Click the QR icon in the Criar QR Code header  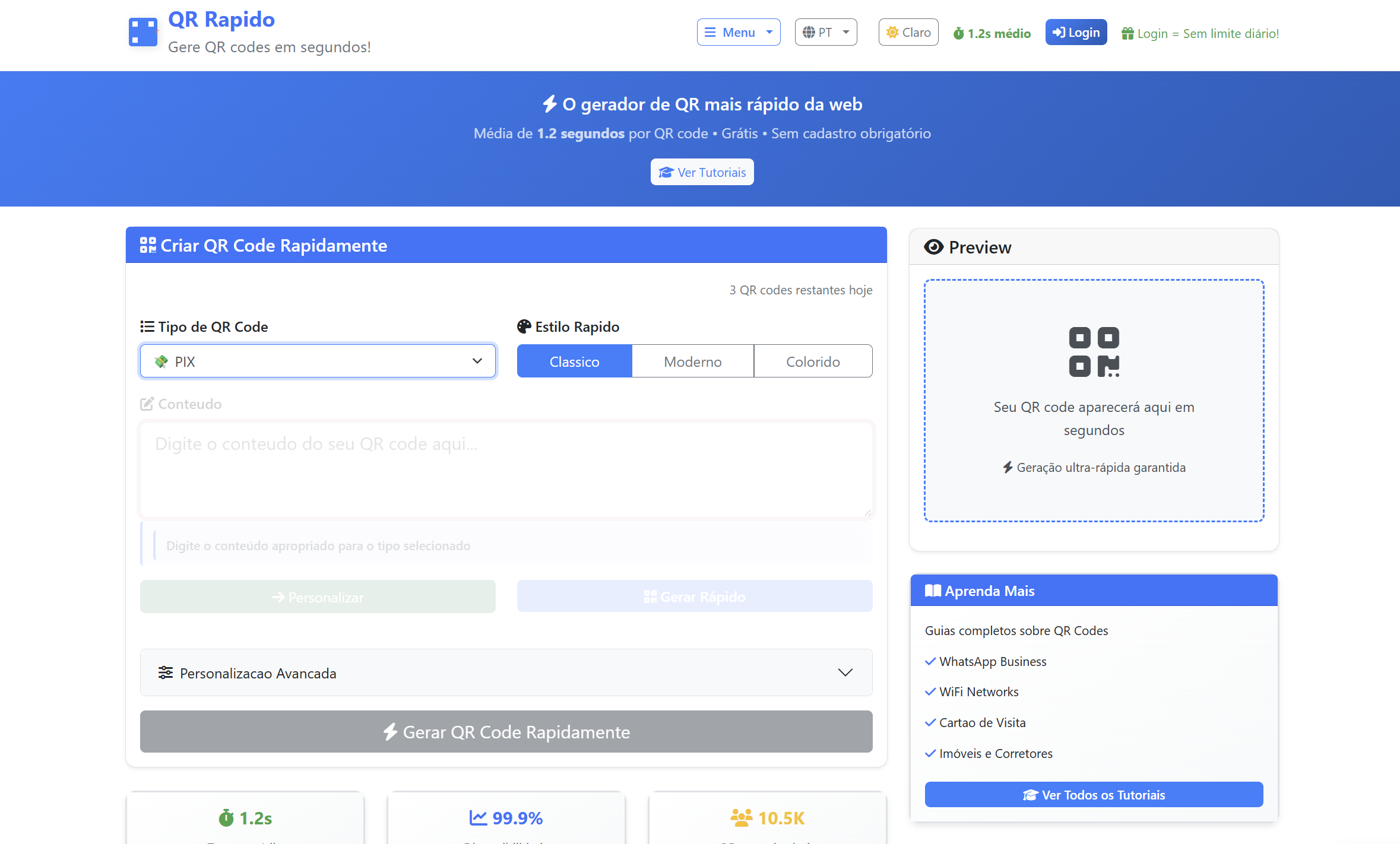click(x=148, y=245)
